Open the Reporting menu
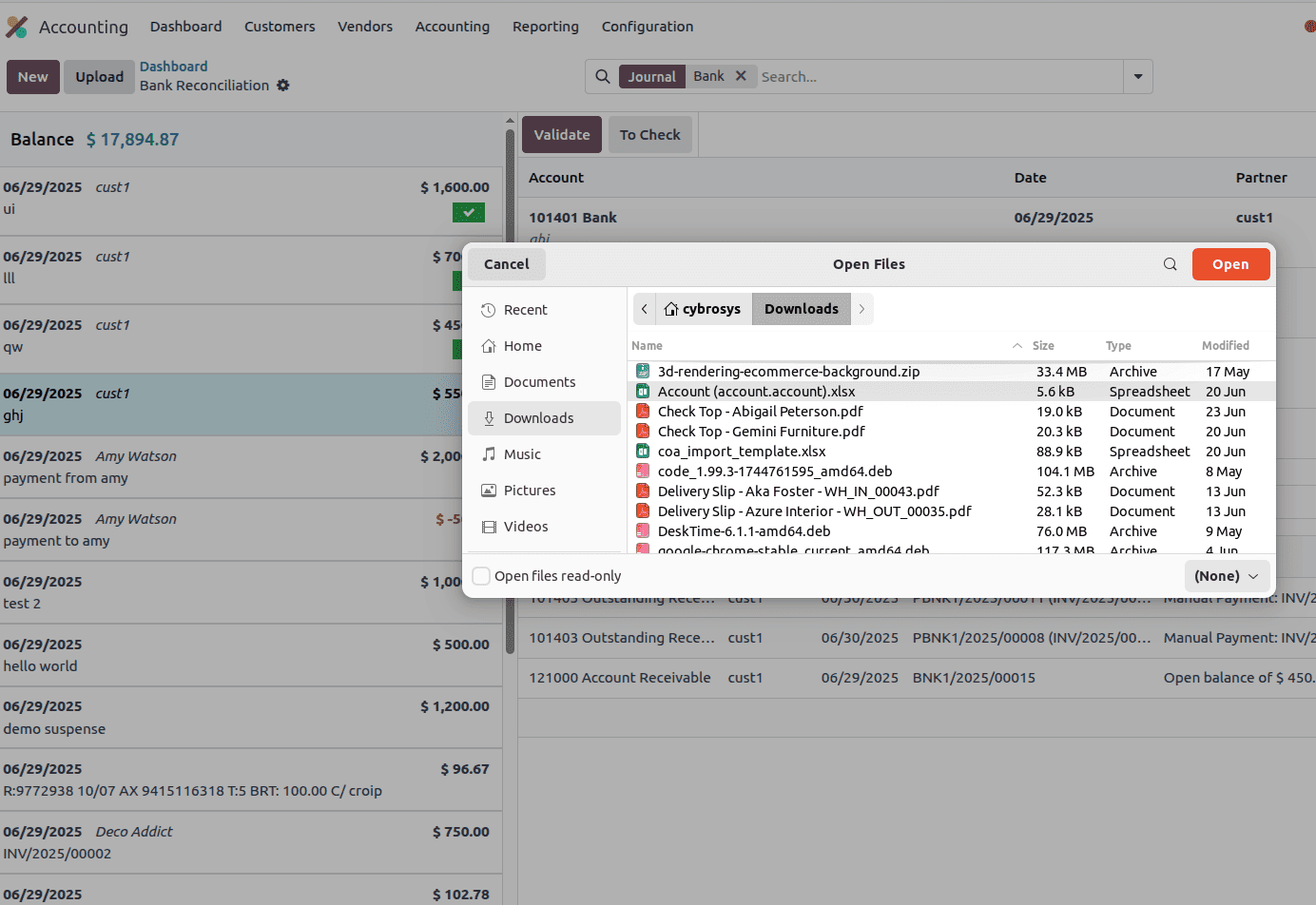This screenshot has width=1316, height=905. pyautogui.click(x=546, y=27)
